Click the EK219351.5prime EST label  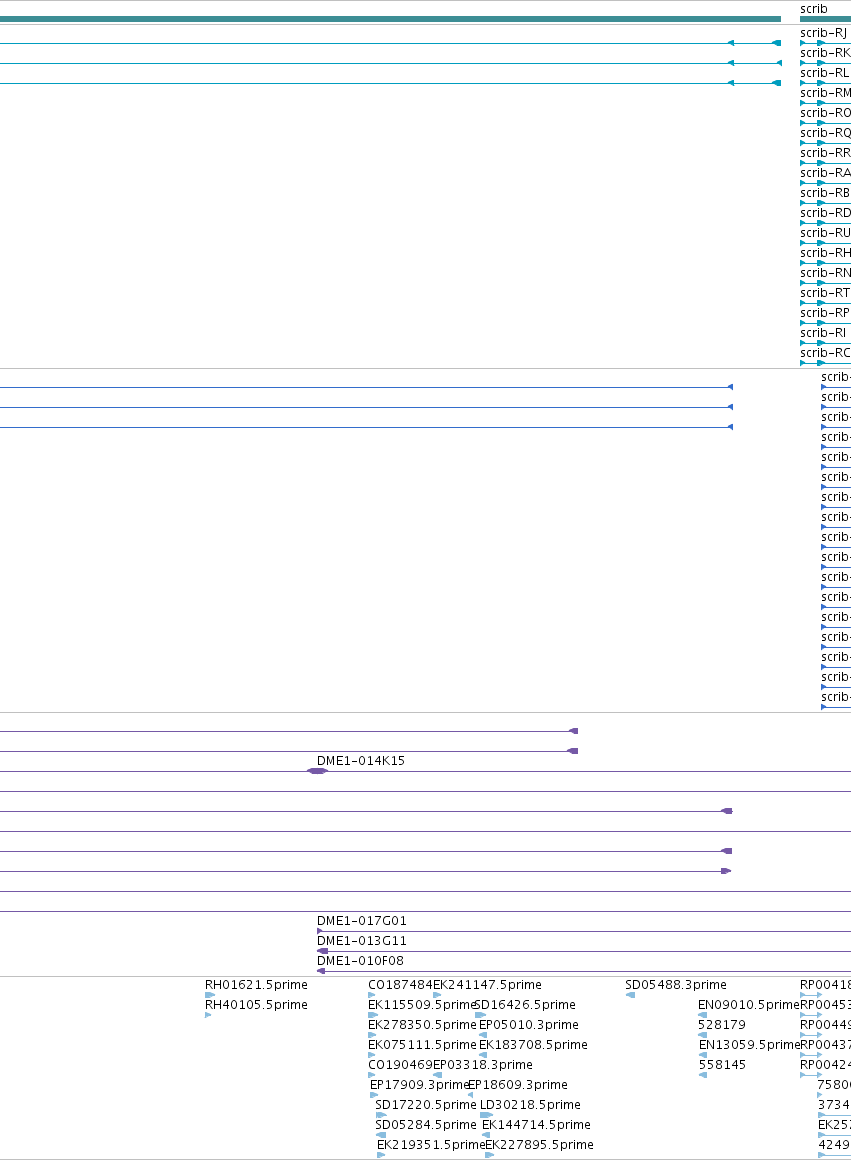click(x=431, y=1144)
